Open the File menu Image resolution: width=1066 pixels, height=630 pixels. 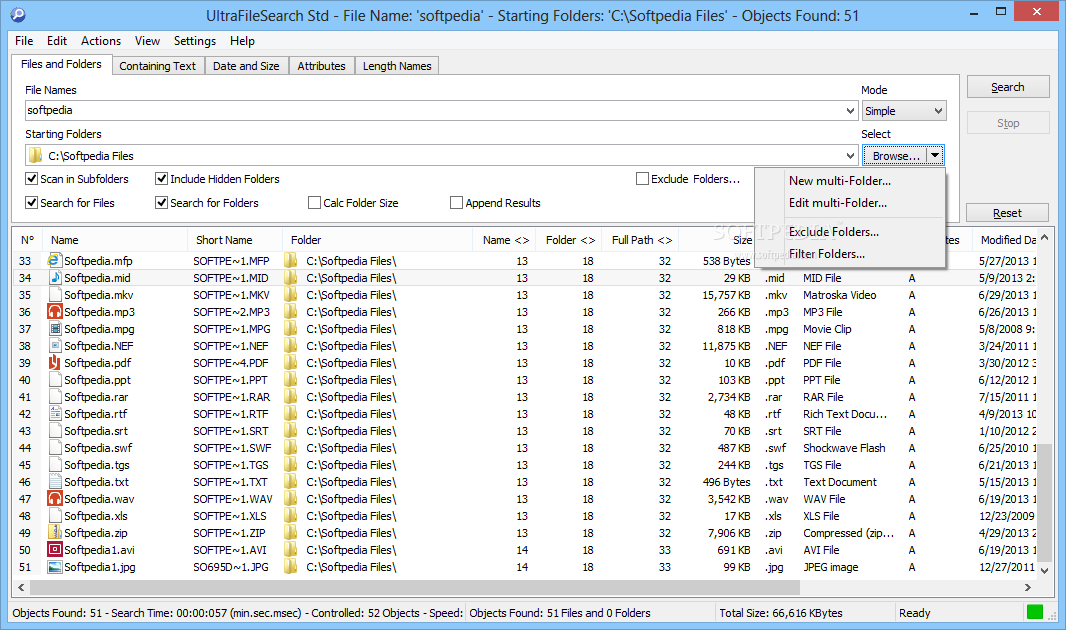[x=24, y=41]
